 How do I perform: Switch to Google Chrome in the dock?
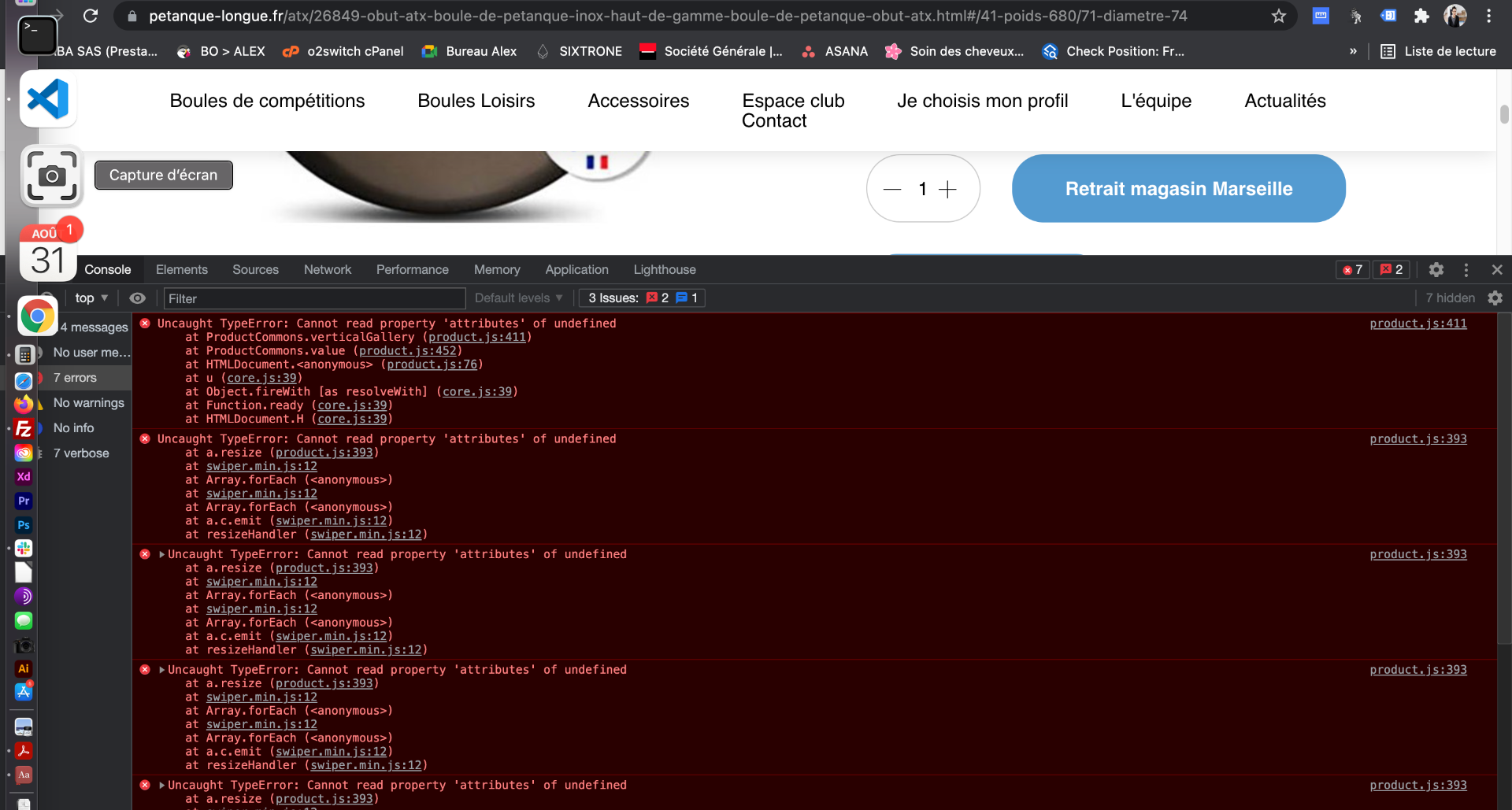[x=37, y=316]
